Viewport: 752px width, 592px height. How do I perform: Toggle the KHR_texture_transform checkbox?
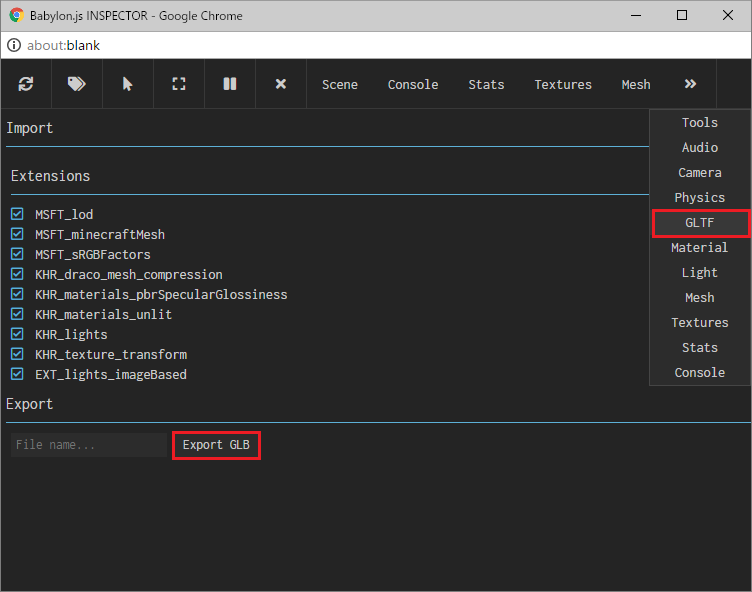[x=17, y=354]
